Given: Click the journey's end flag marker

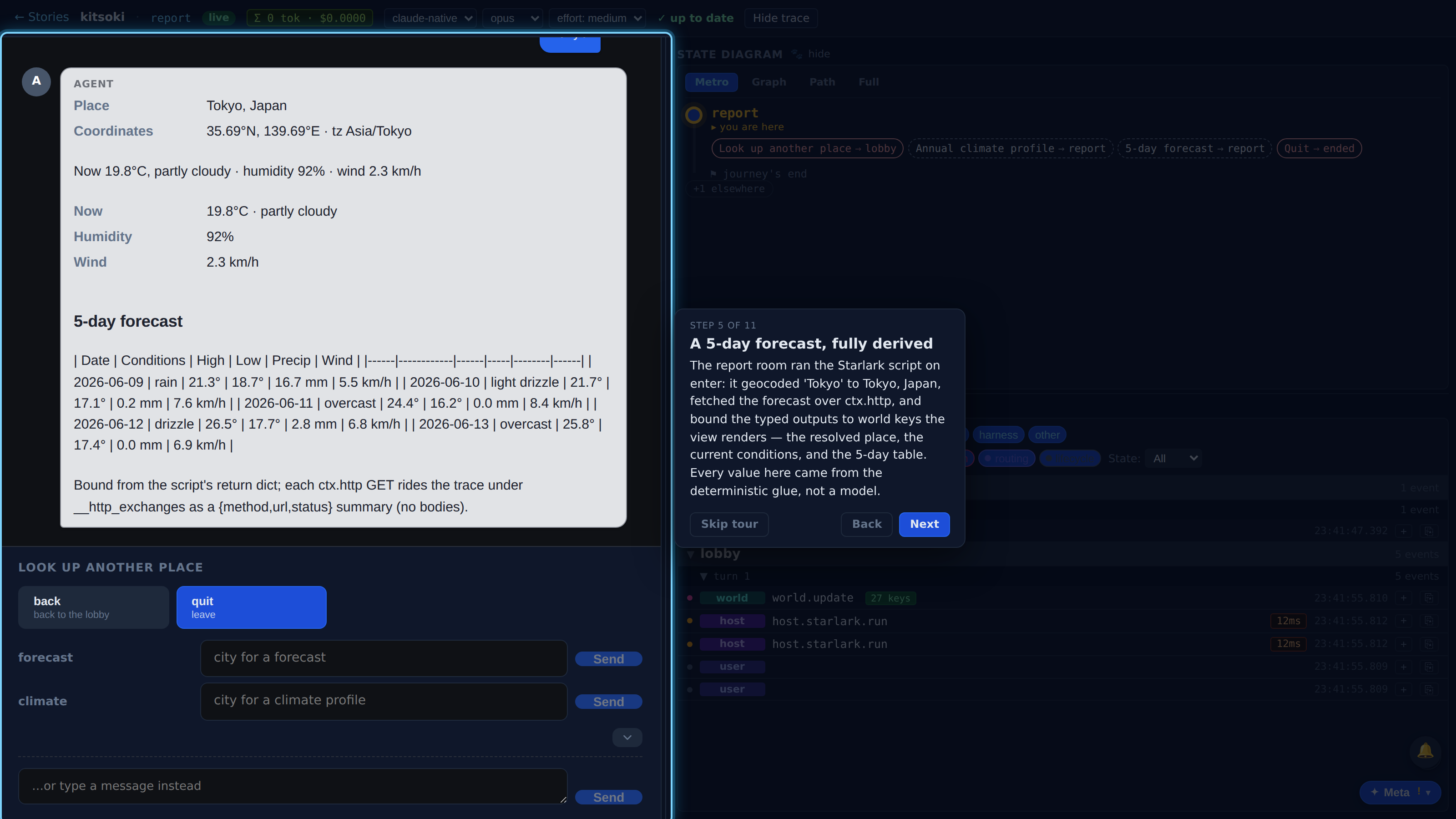Looking at the screenshot, I should point(713,173).
